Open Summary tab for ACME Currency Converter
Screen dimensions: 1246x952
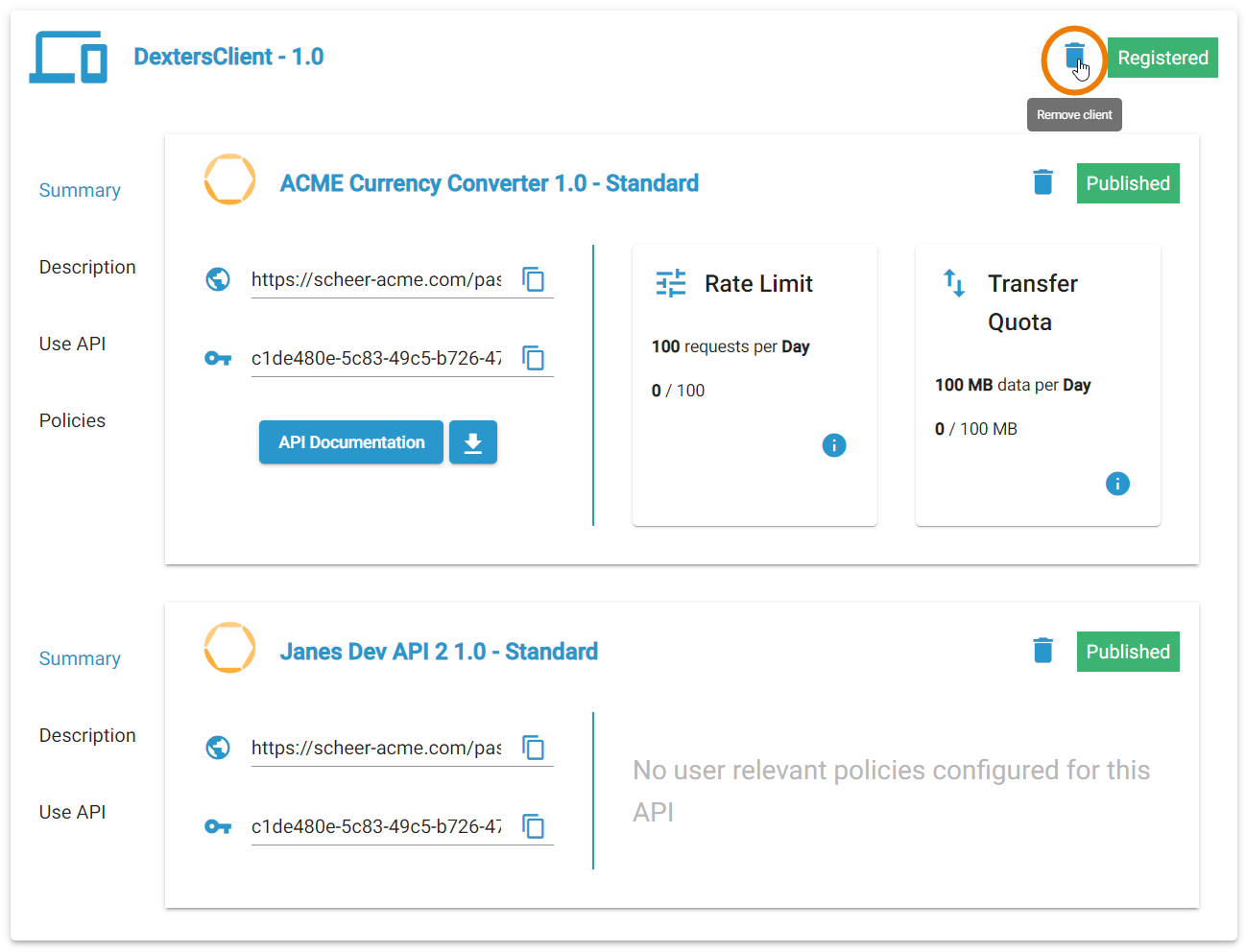pos(80,190)
